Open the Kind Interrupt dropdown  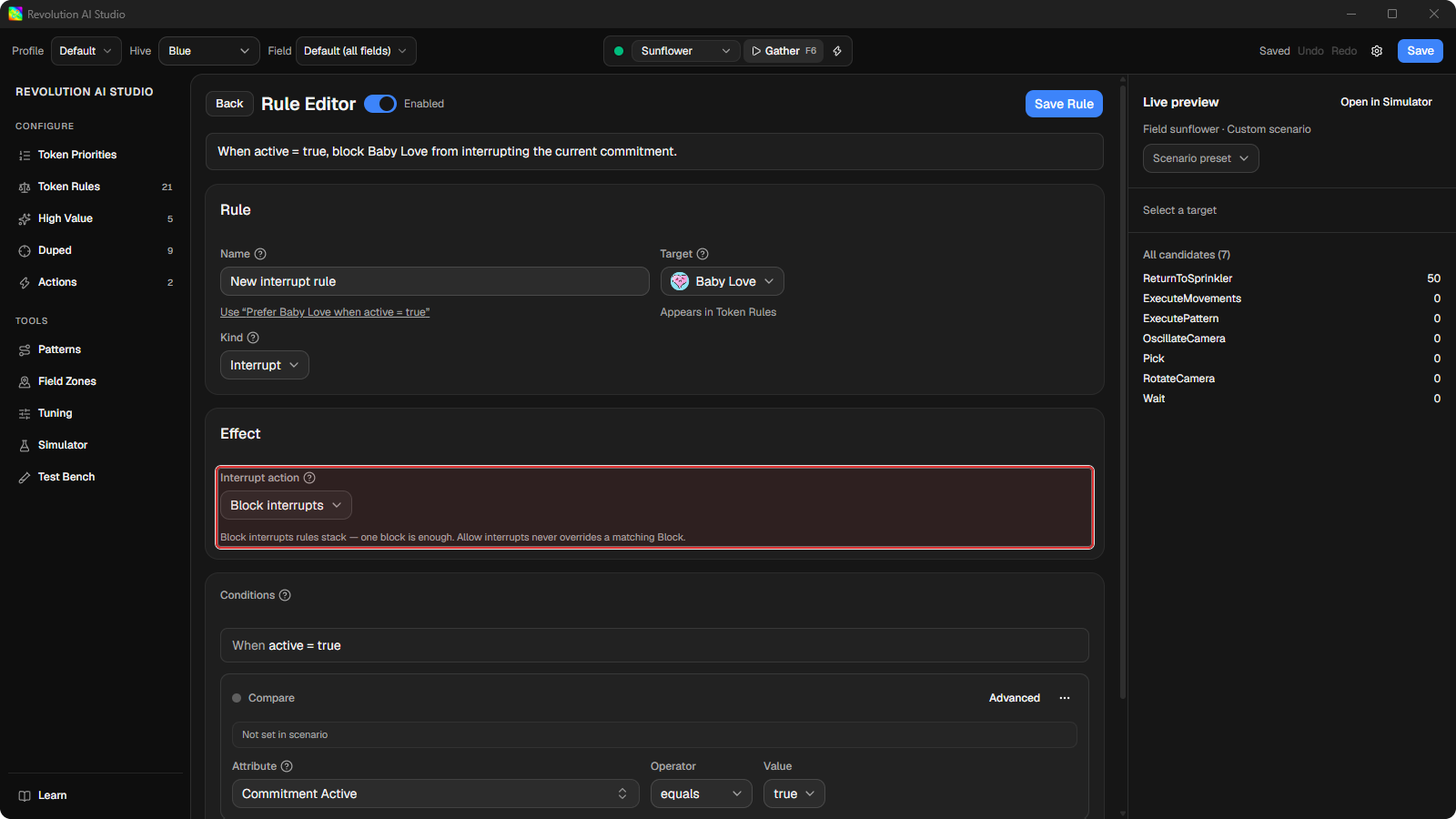pos(265,365)
